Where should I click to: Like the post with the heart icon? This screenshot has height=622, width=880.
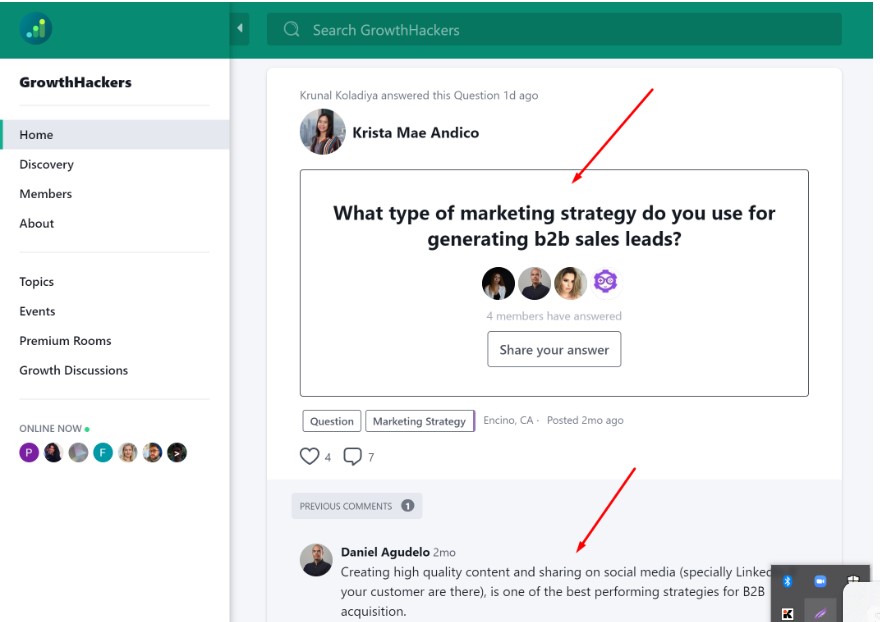pos(309,456)
